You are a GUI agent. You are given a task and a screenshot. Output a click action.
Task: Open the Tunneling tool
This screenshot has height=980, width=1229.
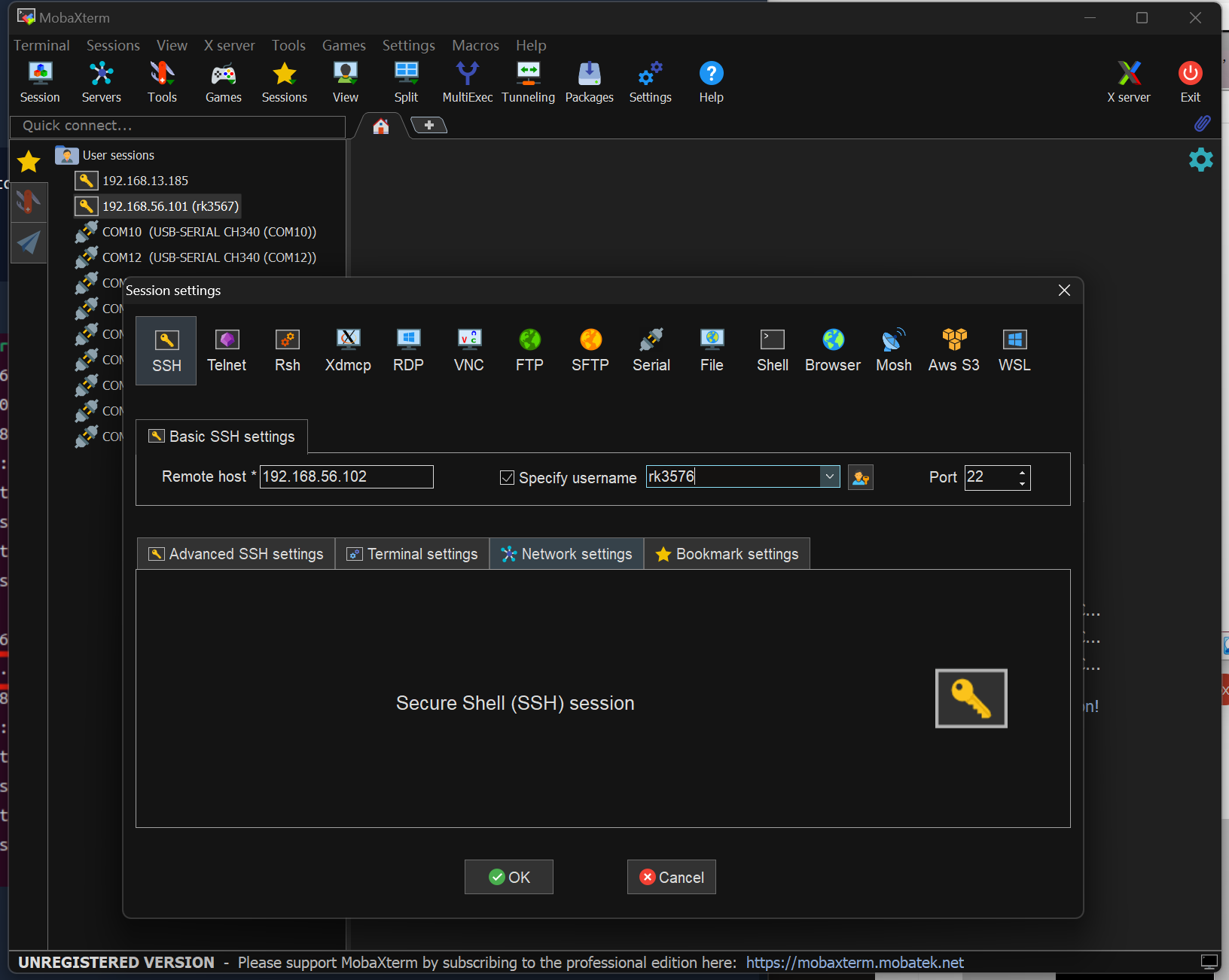point(529,81)
